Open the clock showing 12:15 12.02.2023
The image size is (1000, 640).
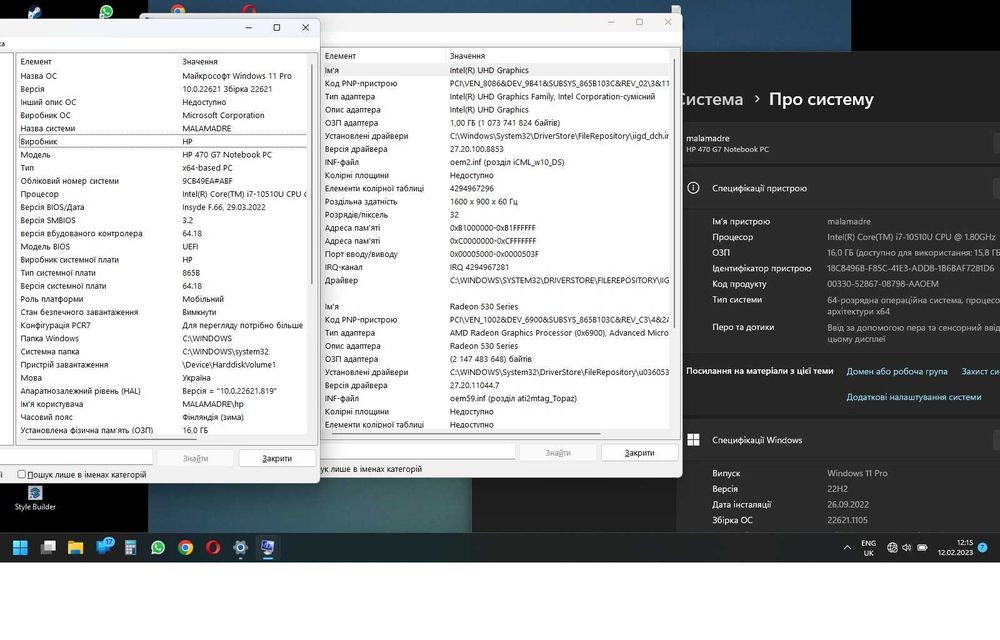(x=955, y=548)
